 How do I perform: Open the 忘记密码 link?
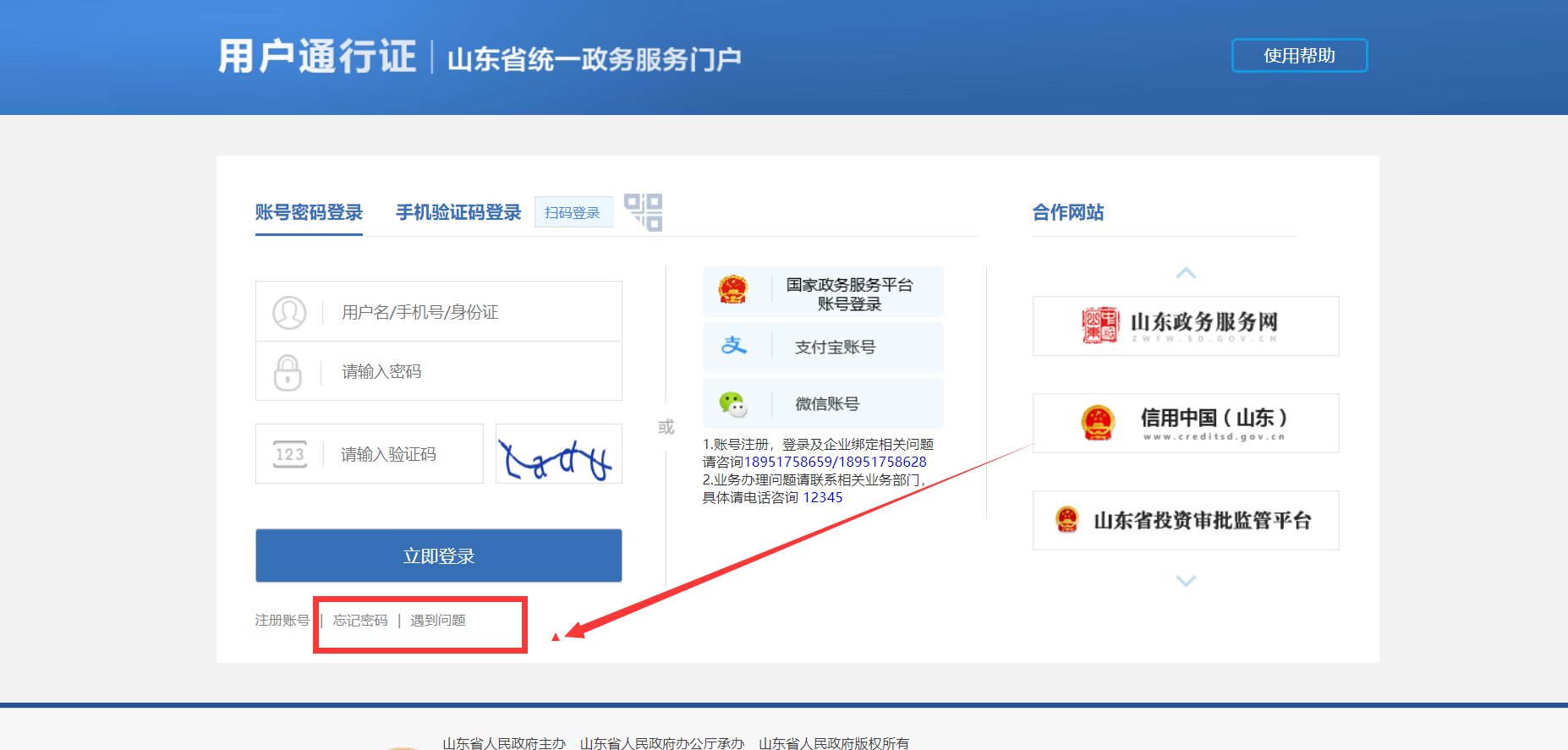pos(360,621)
